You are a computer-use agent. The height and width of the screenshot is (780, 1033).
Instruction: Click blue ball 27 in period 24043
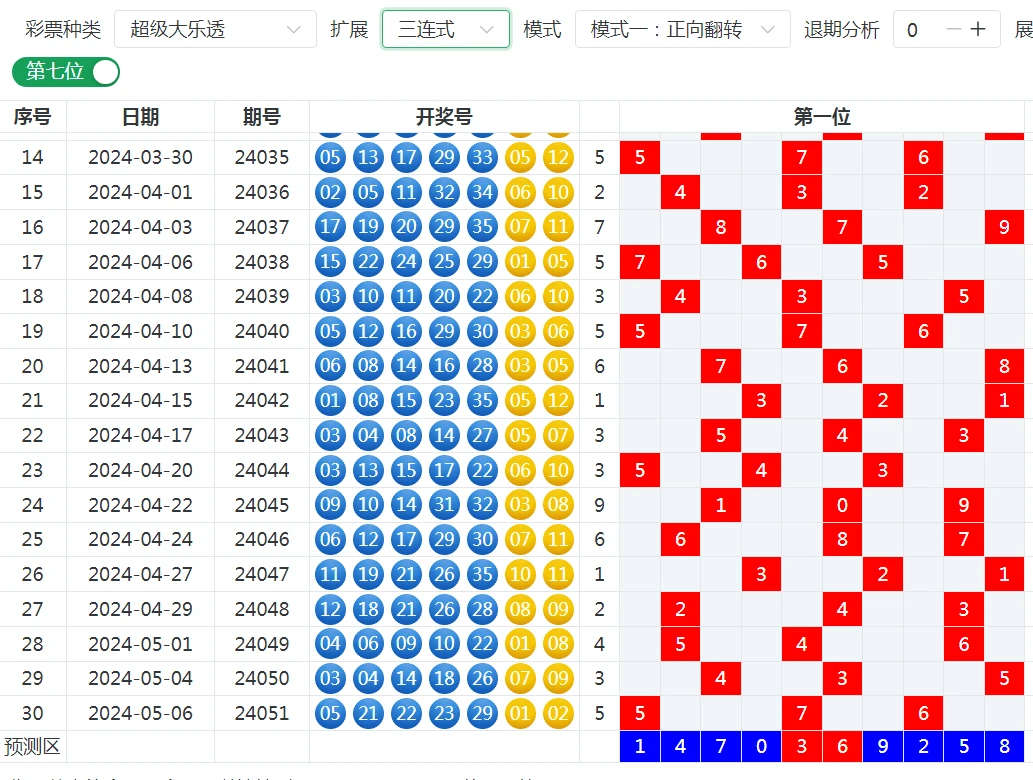(x=482, y=435)
